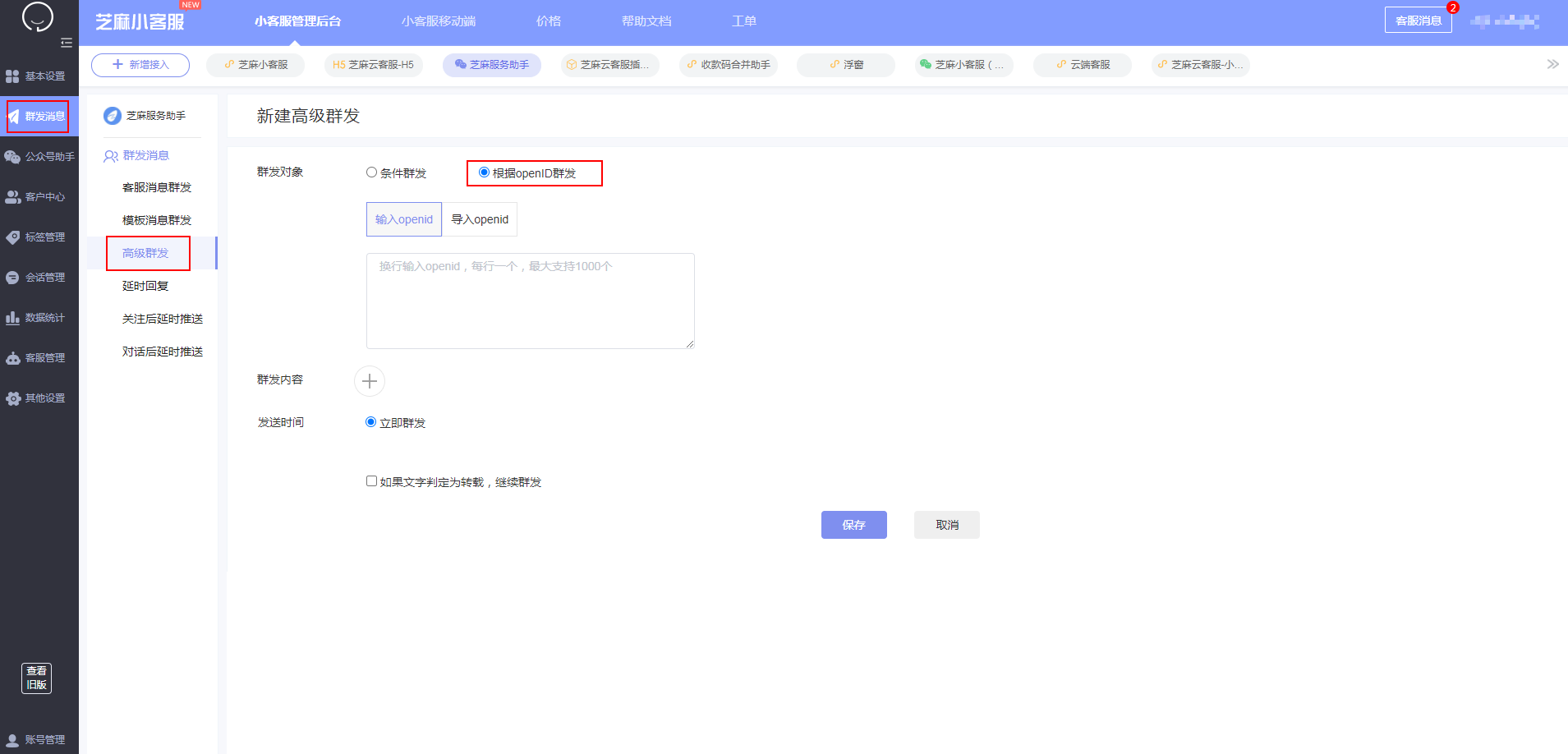Open 延时回复 submenu item
Image resolution: width=1568 pixels, height=754 pixels.
[x=145, y=286]
